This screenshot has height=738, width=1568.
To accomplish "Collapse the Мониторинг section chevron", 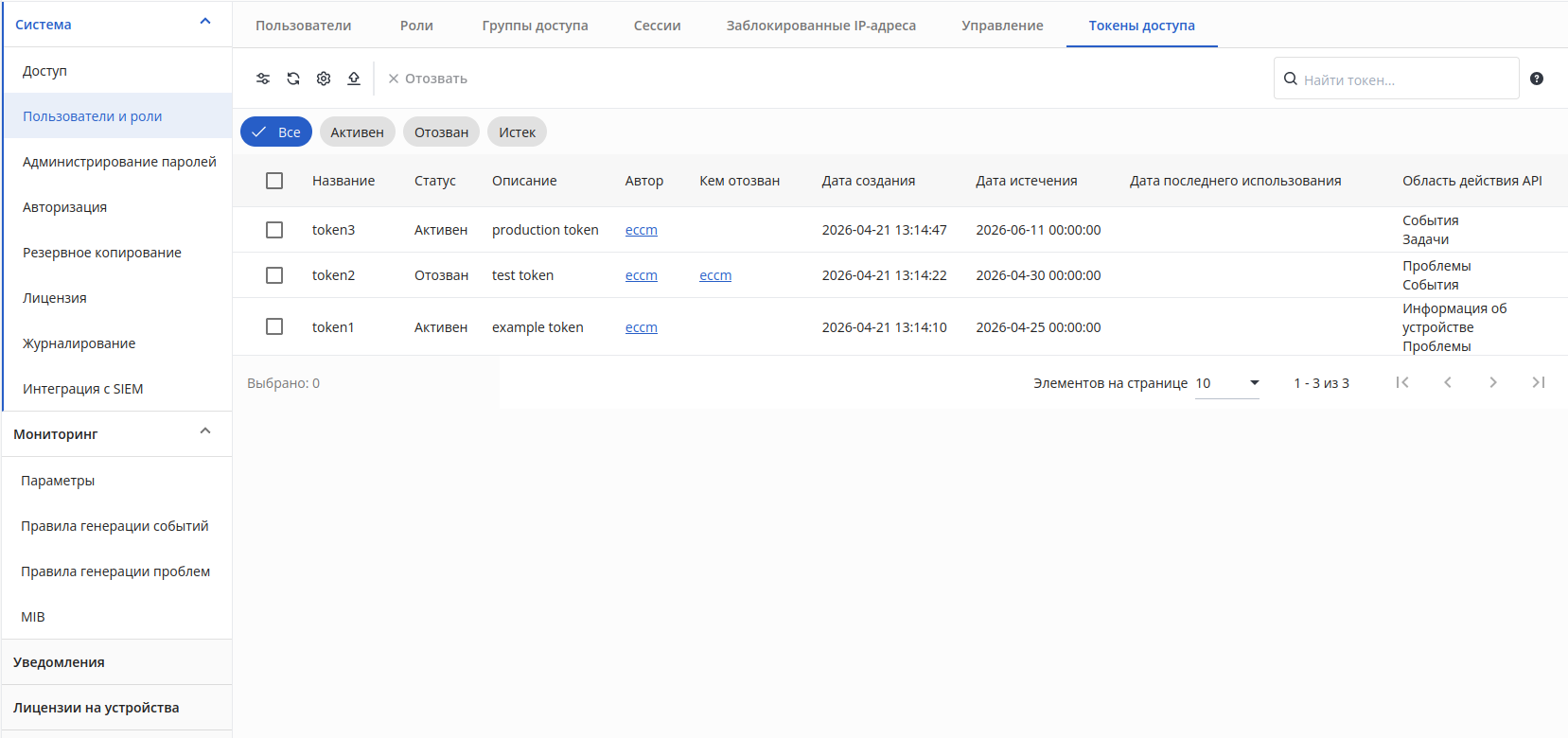I will click(205, 431).
